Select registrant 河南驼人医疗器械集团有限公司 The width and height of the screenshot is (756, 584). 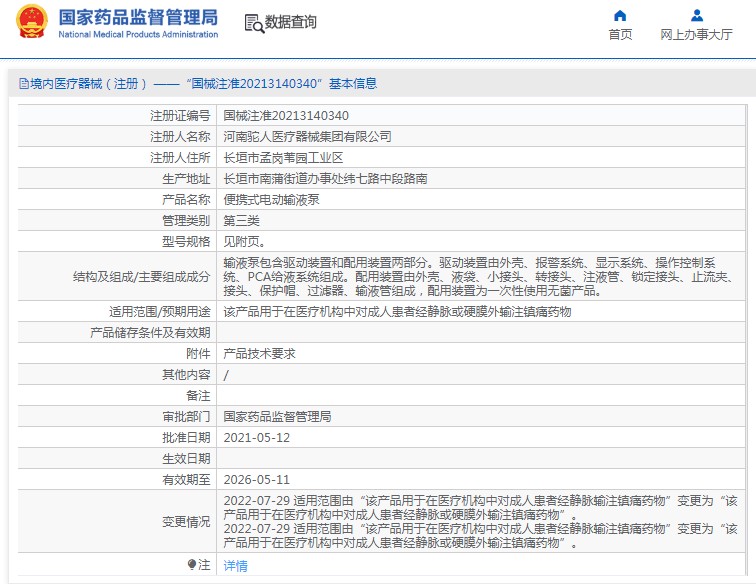307,136
